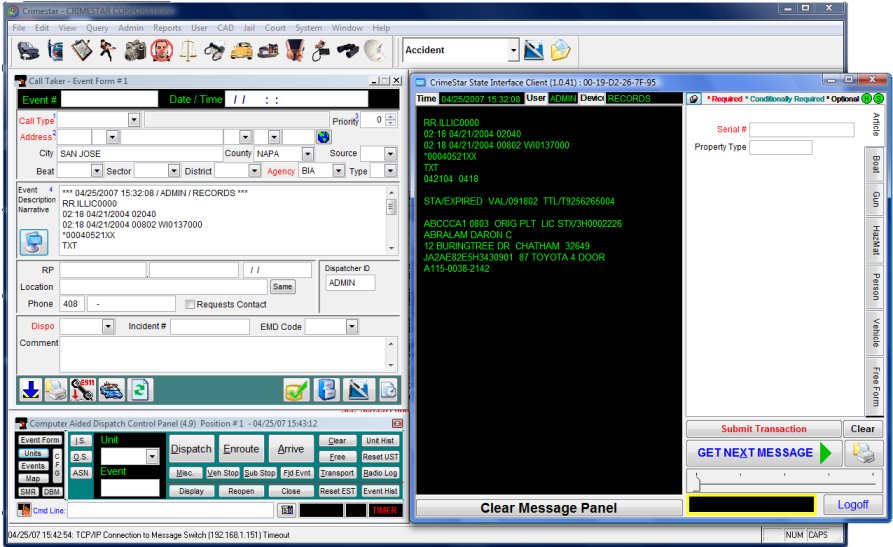Expand the Call Type dropdown
893x547 pixels.
click(x=134, y=120)
